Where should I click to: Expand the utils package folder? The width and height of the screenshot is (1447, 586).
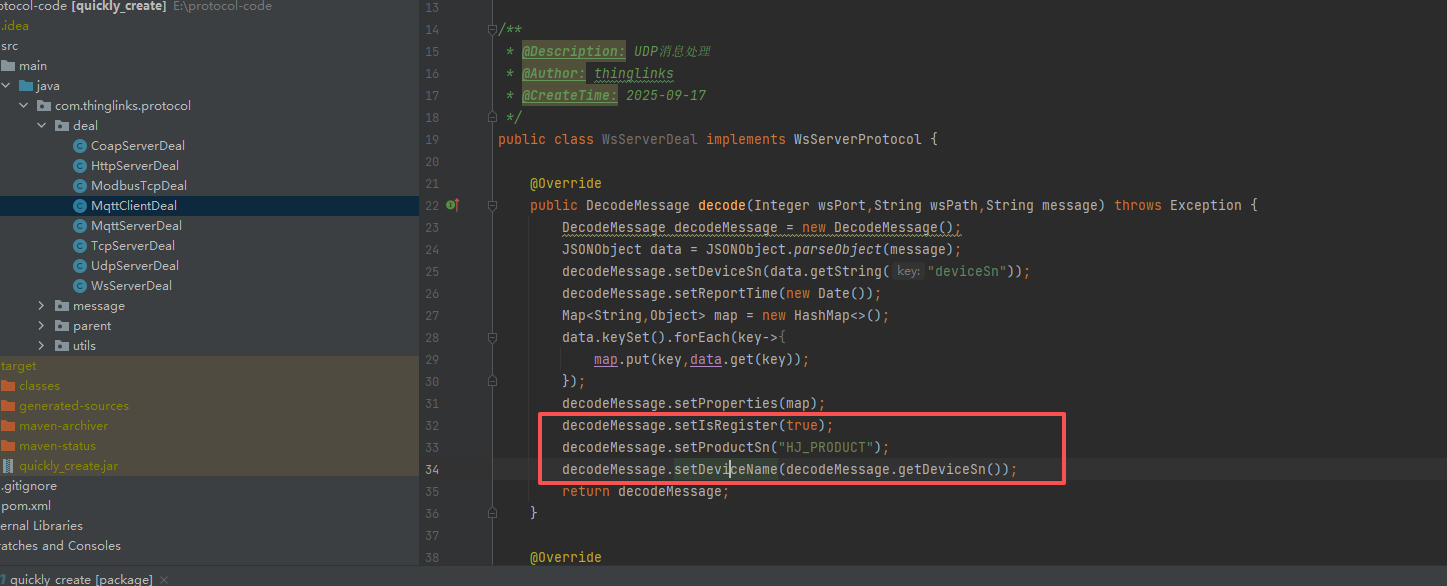pyautogui.click(x=41, y=346)
